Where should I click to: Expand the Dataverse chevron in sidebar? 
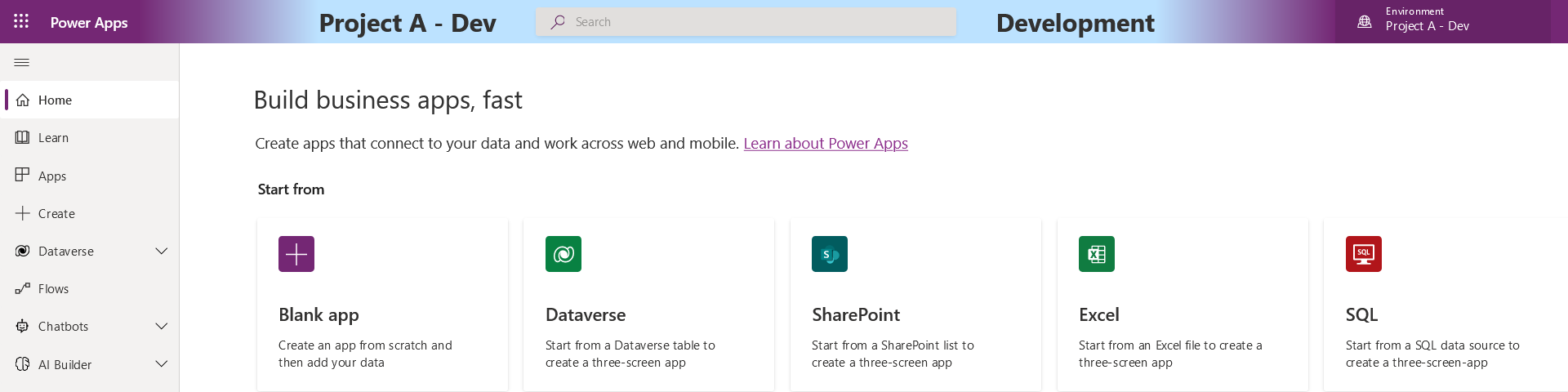(162, 251)
